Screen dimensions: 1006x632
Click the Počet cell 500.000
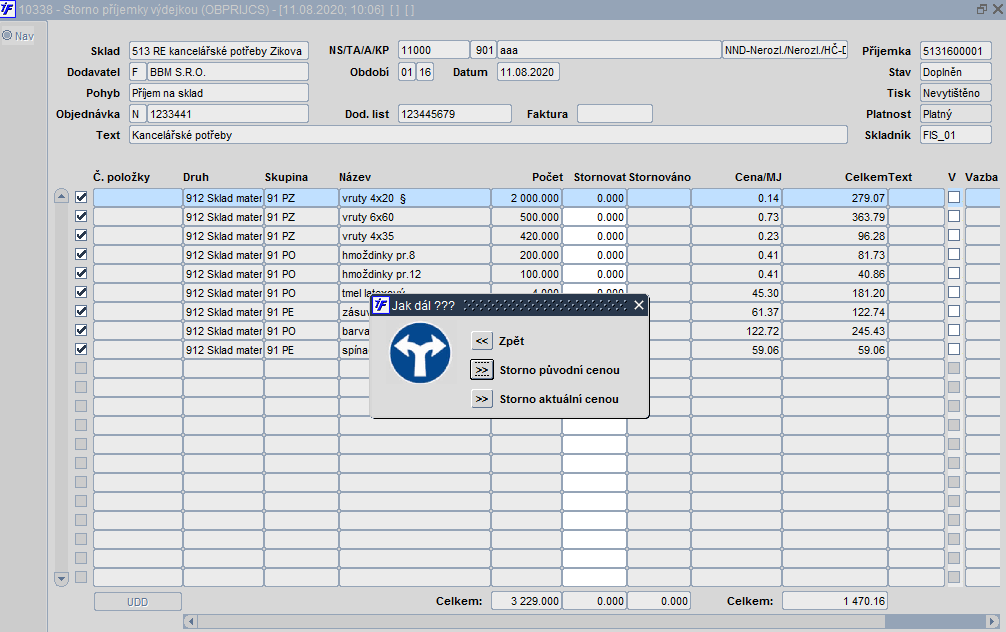tap(526, 217)
